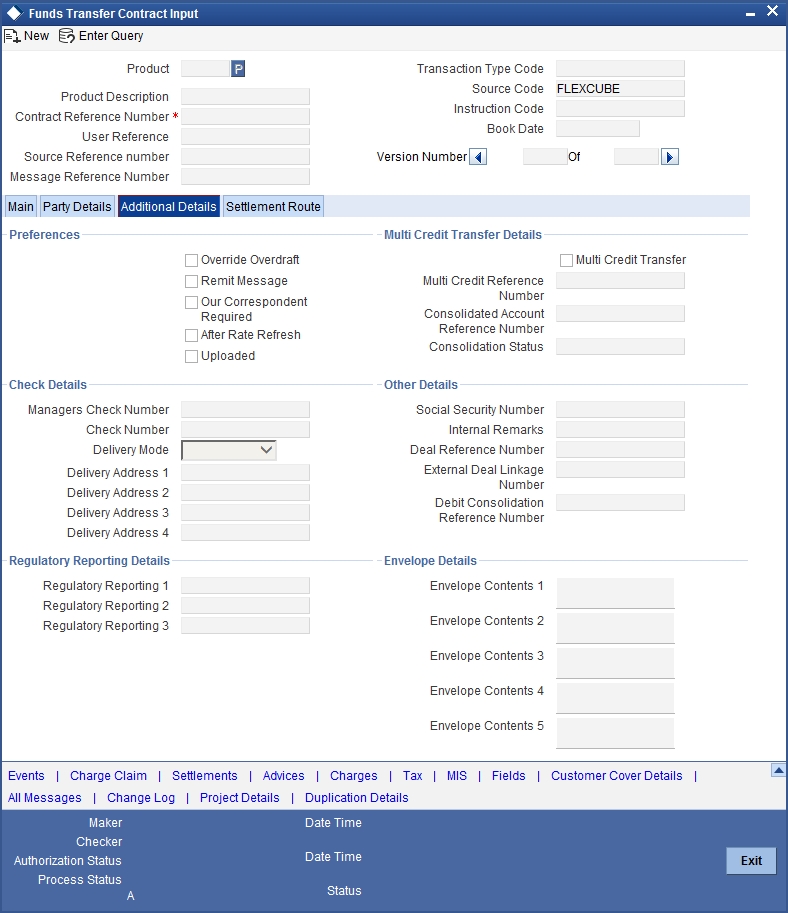Click the Consolidation Status field
Viewport: 788px width, 913px height.
620,347
